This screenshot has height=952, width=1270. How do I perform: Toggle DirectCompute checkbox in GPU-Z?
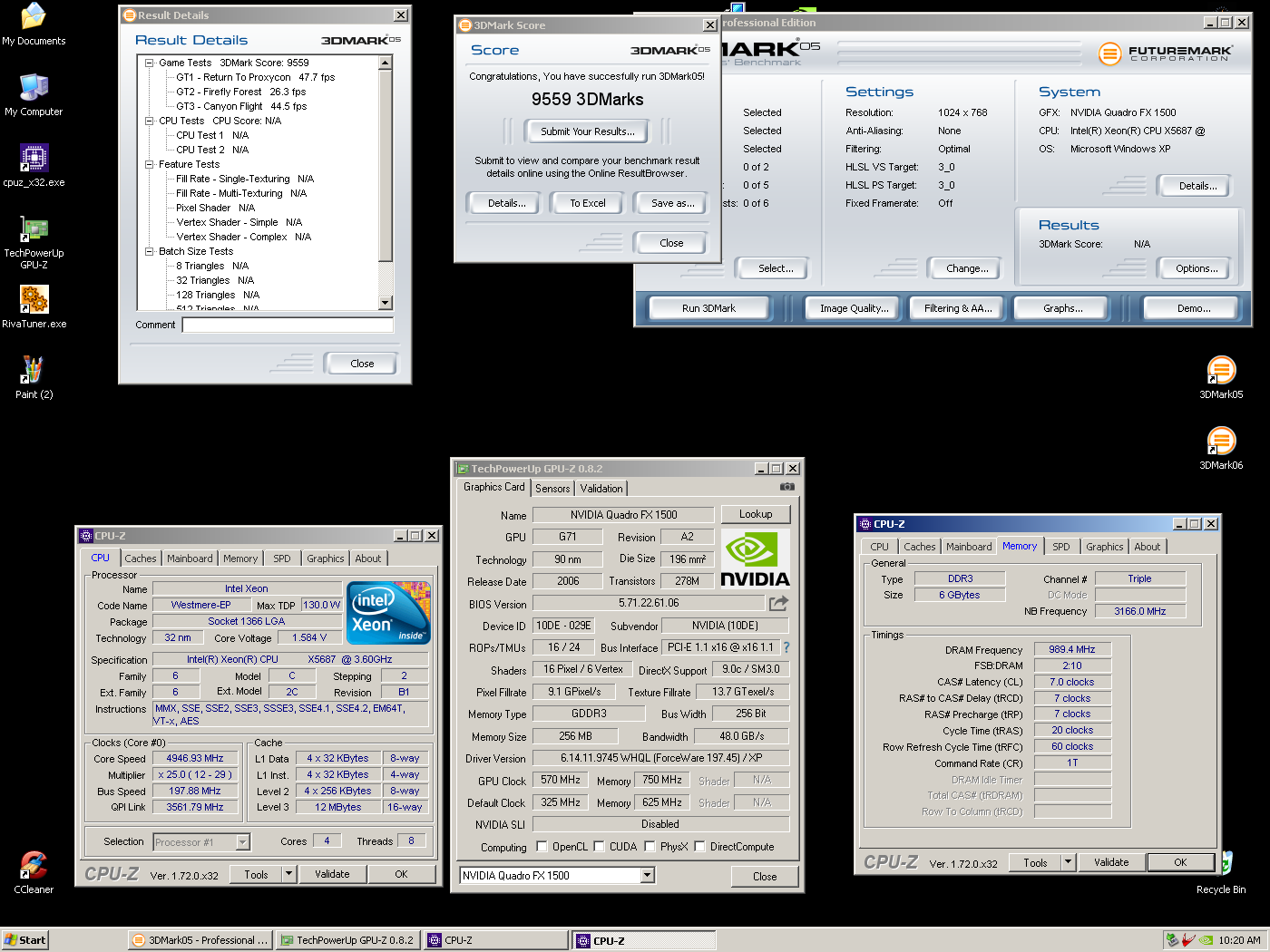(699, 847)
